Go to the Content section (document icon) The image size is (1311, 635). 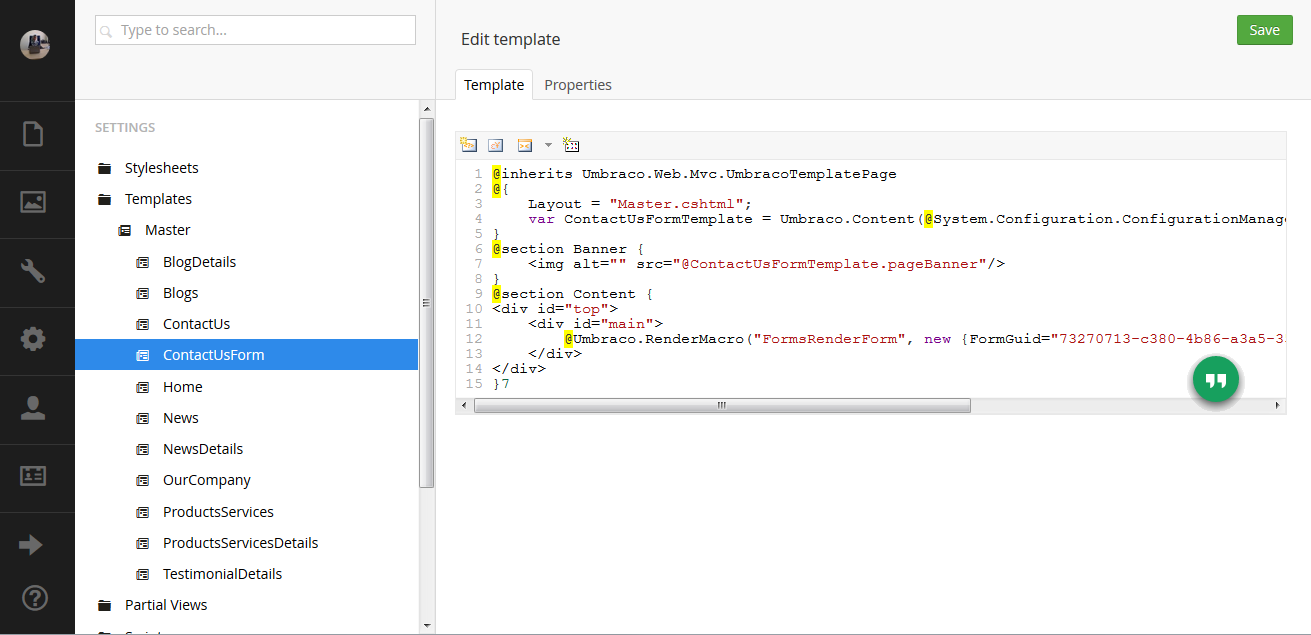coord(33,133)
